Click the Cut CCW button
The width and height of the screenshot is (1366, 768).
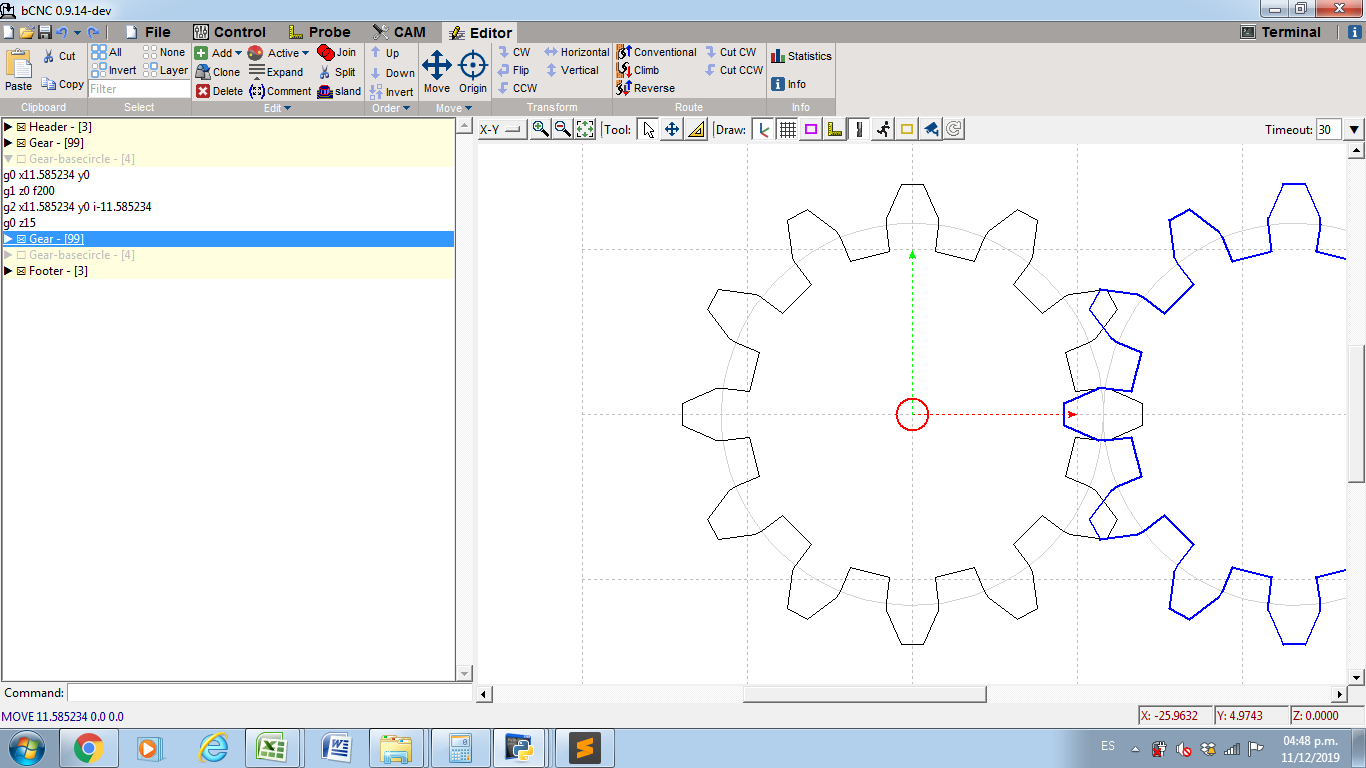[x=734, y=70]
